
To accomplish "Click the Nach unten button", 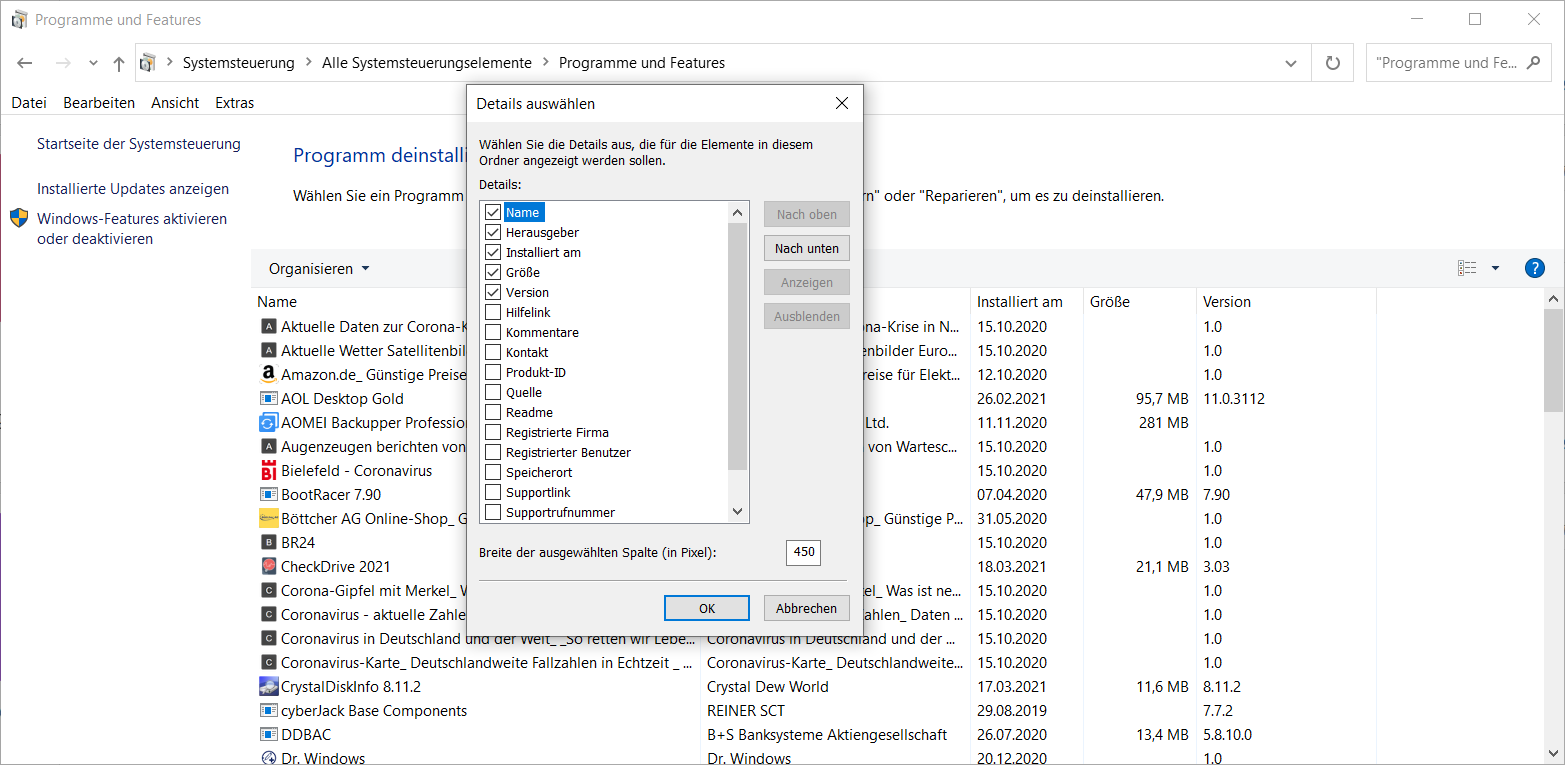I will point(807,248).
